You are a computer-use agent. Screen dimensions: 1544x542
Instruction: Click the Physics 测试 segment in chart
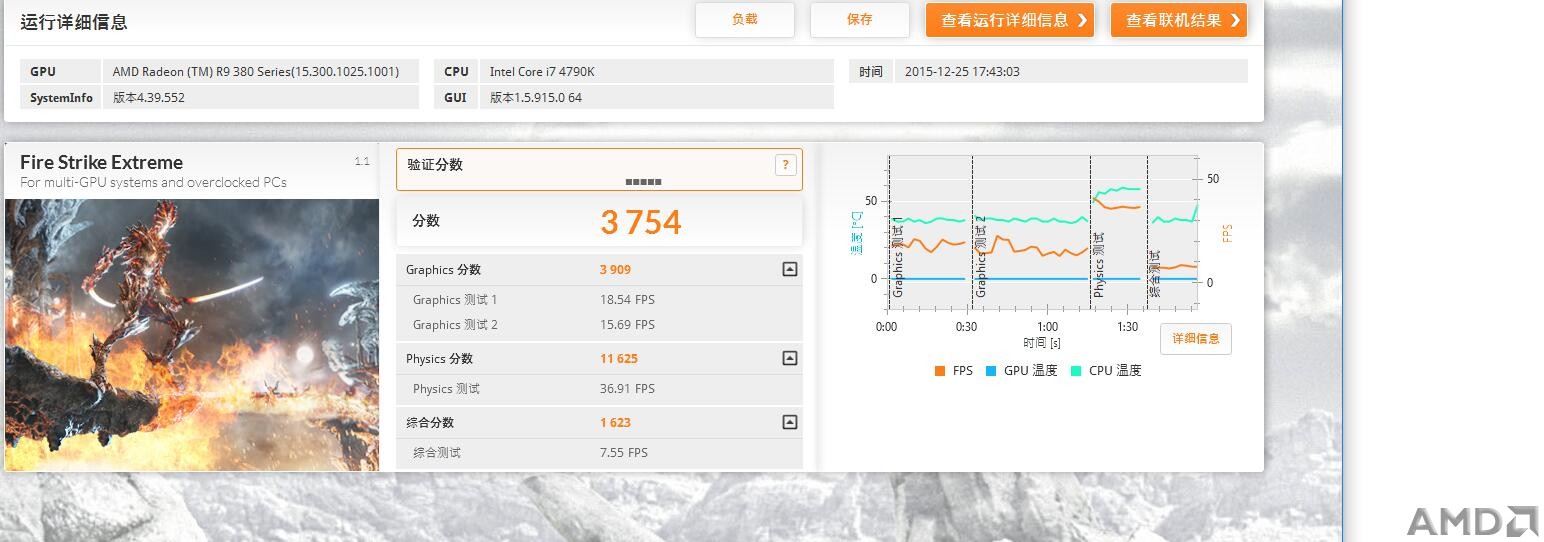click(x=1118, y=232)
